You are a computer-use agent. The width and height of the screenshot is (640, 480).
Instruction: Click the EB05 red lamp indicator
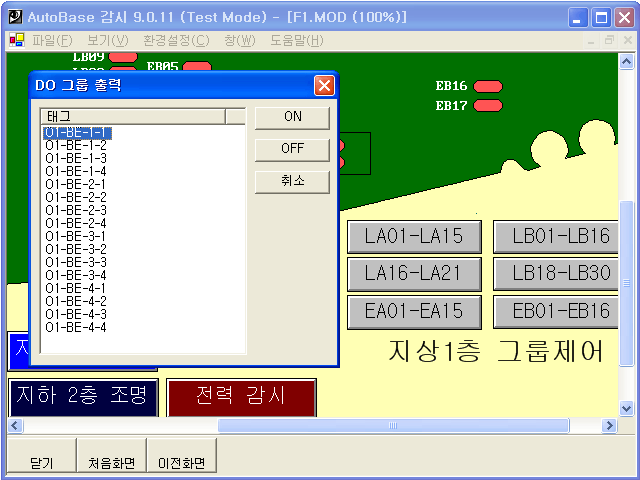click(197, 67)
